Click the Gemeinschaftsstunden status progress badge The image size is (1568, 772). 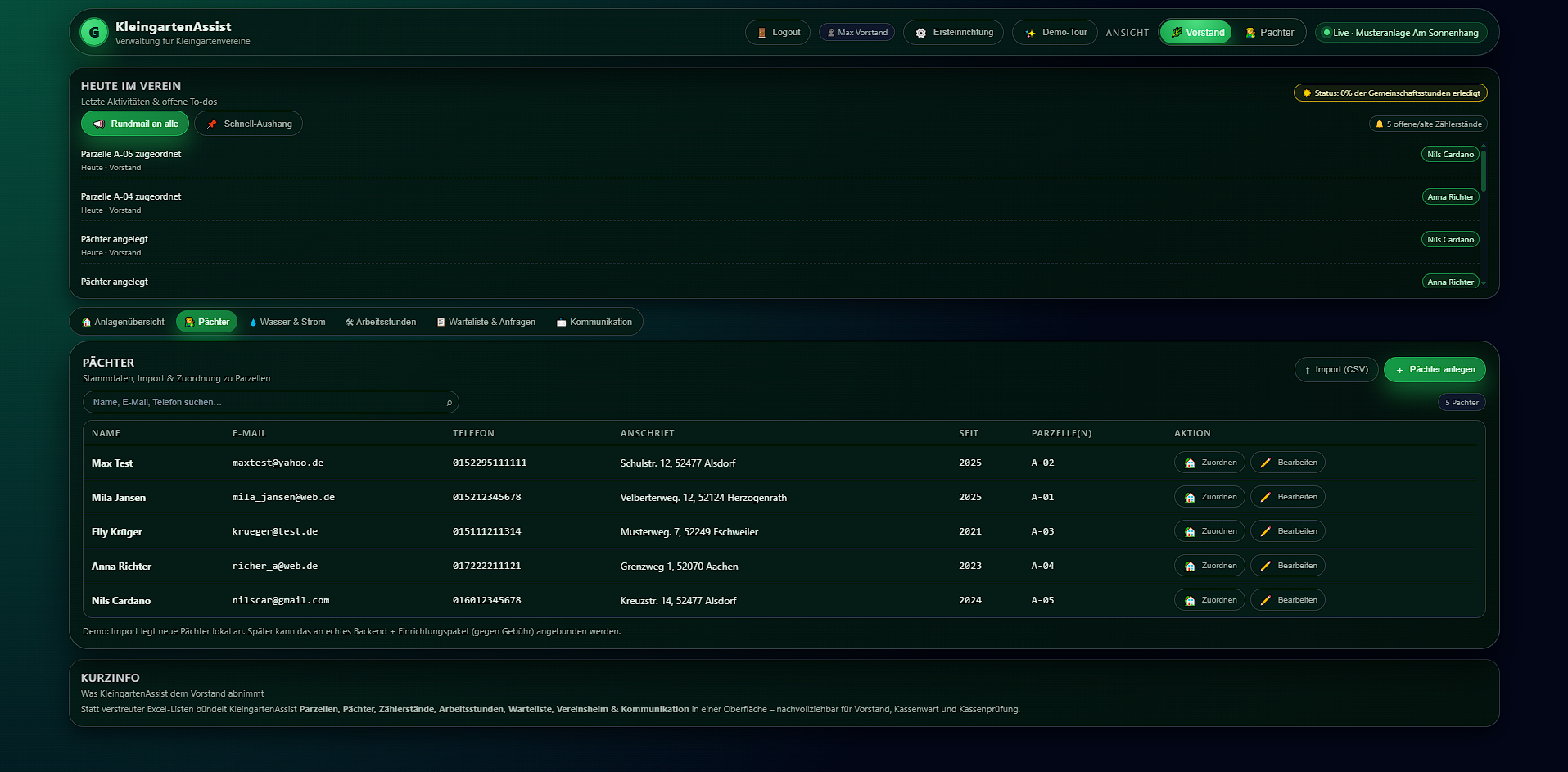coord(1390,93)
